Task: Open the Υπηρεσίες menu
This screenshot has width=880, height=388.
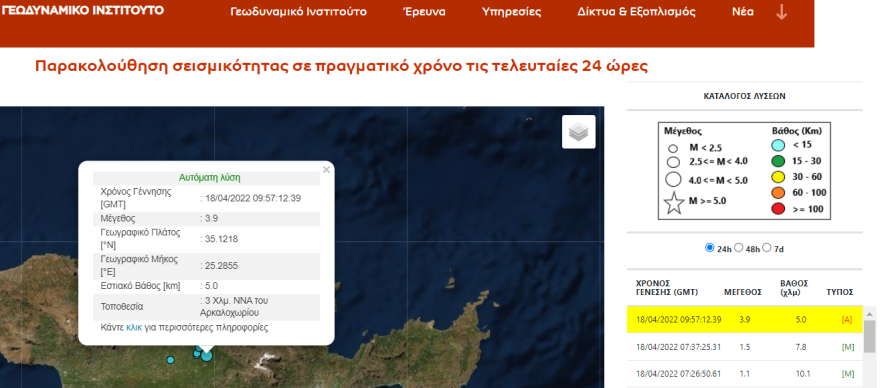Action: (x=511, y=12)
